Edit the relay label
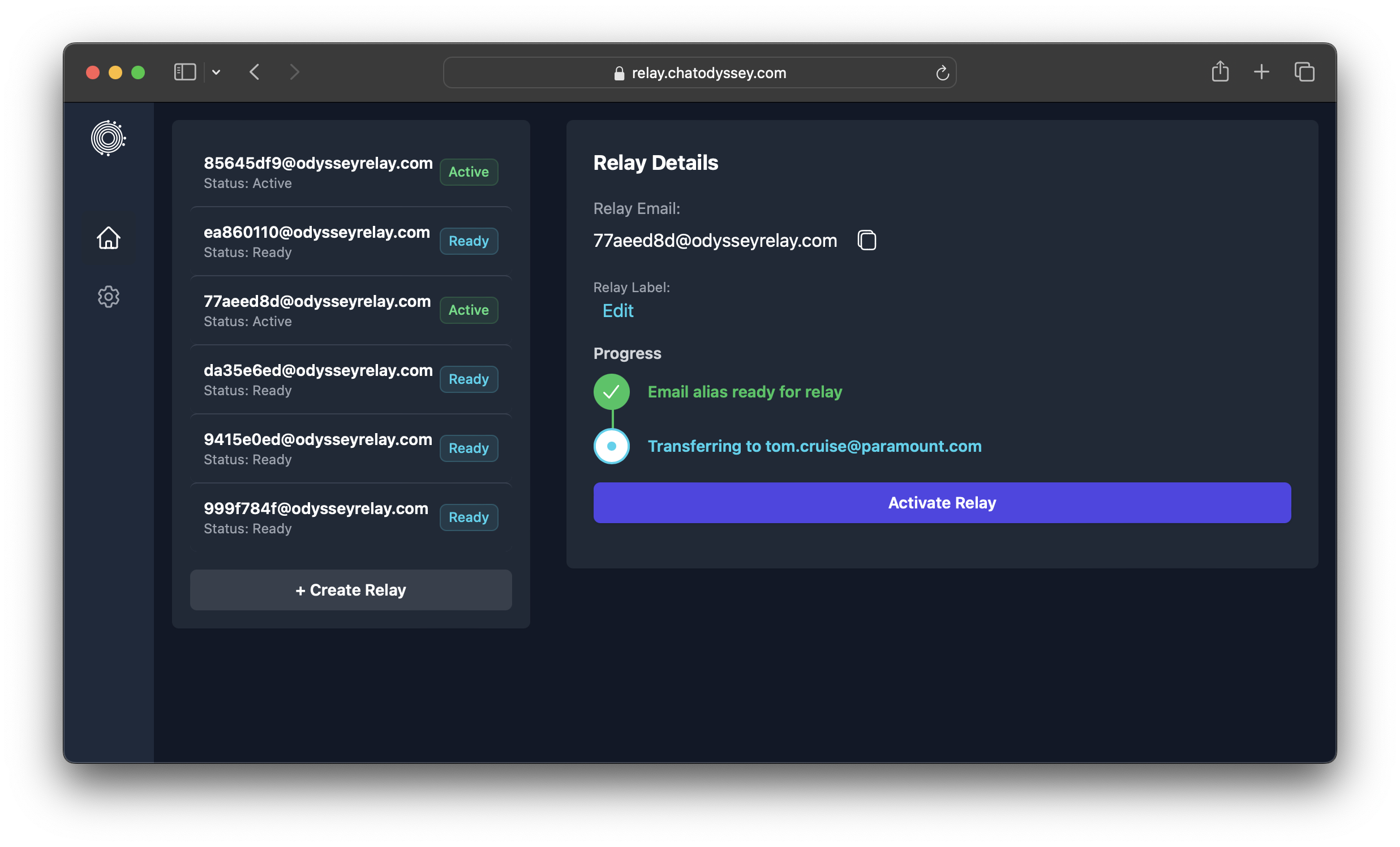 pos(617,311)
